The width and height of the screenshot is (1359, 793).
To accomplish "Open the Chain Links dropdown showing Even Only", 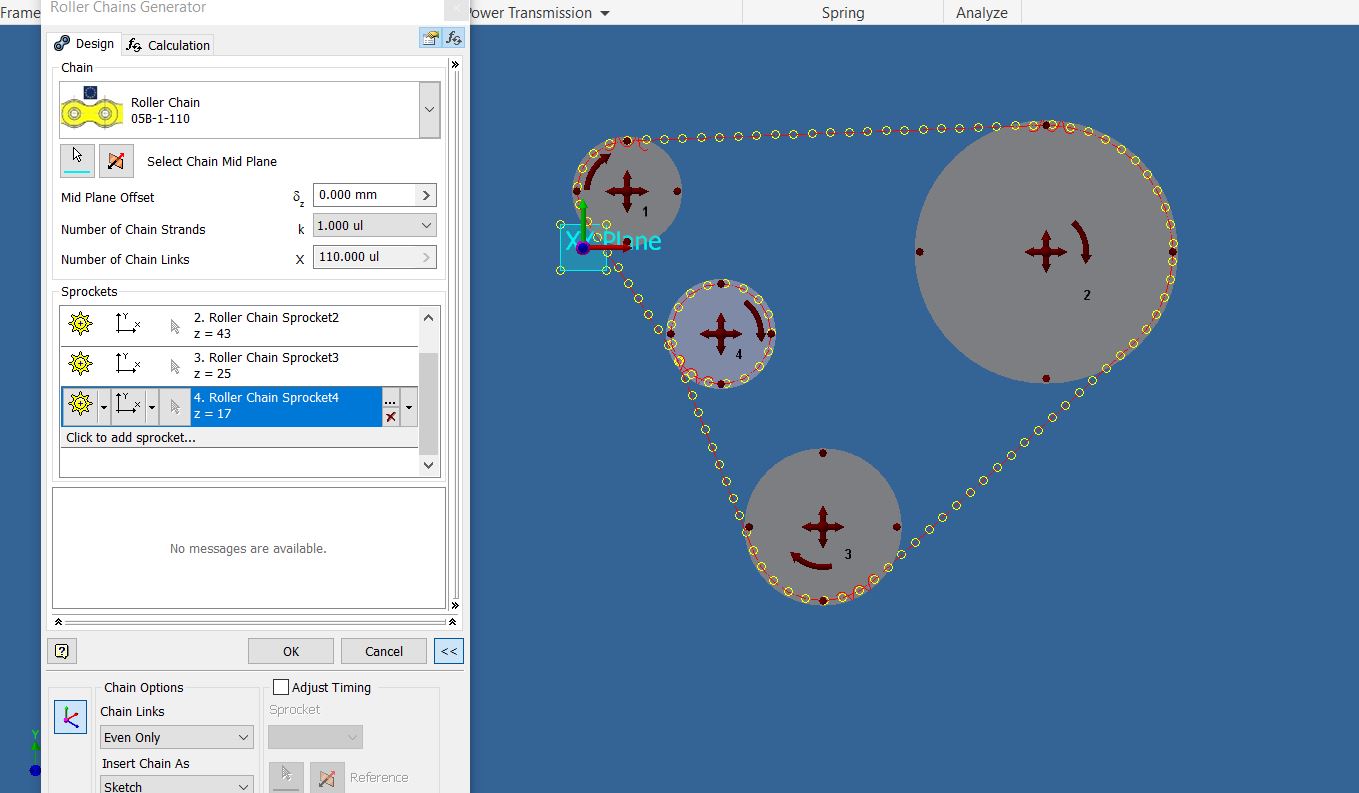I will coord(176,736).
